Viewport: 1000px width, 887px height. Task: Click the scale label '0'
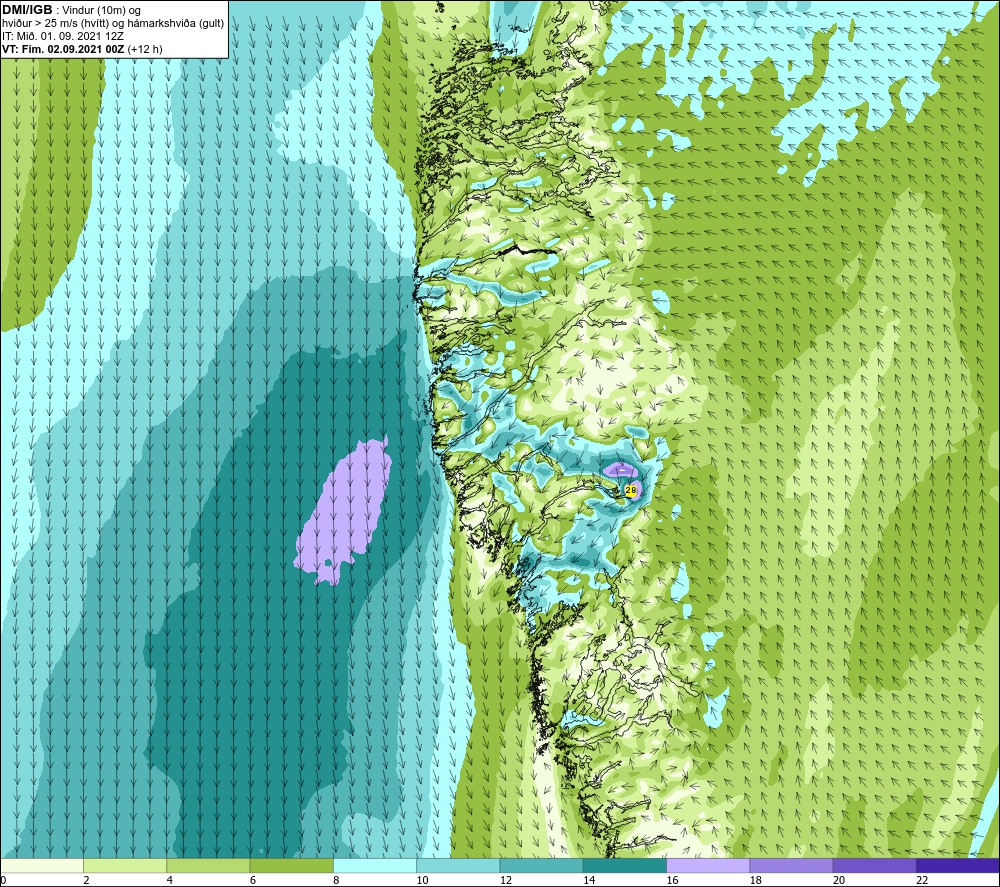(3, 880)
